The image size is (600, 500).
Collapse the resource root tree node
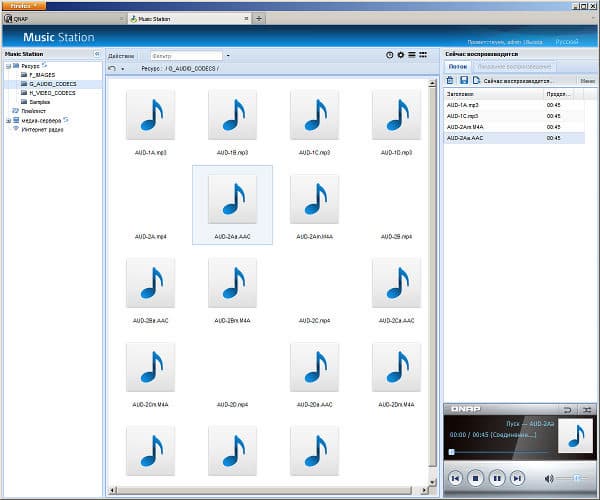click(x=8, y=66)
